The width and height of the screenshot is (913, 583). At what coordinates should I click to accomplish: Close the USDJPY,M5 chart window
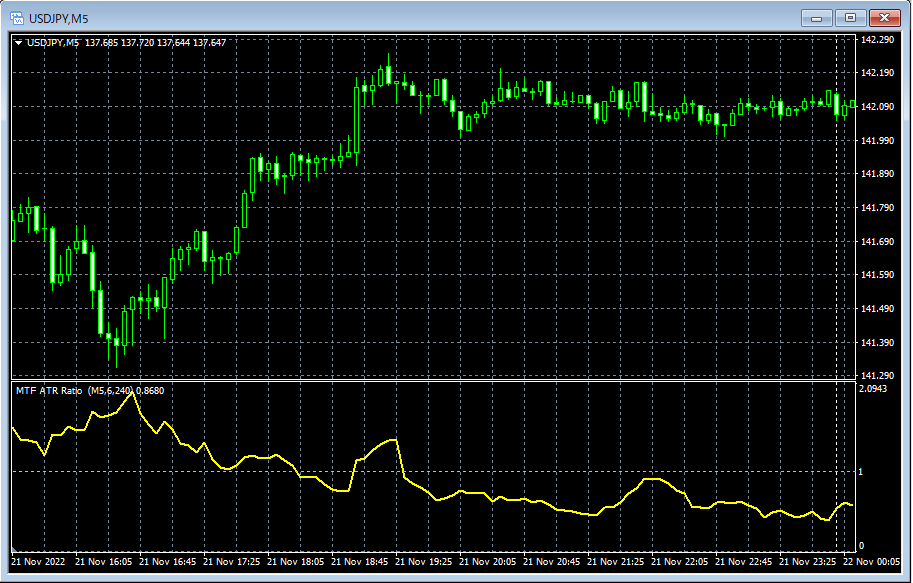(884, 18)
